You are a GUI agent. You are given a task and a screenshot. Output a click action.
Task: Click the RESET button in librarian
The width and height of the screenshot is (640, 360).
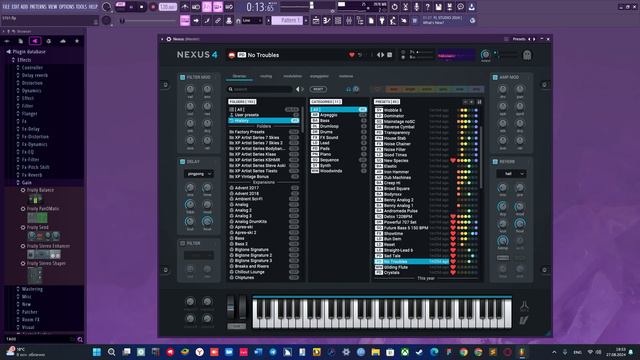coord(318,89)
